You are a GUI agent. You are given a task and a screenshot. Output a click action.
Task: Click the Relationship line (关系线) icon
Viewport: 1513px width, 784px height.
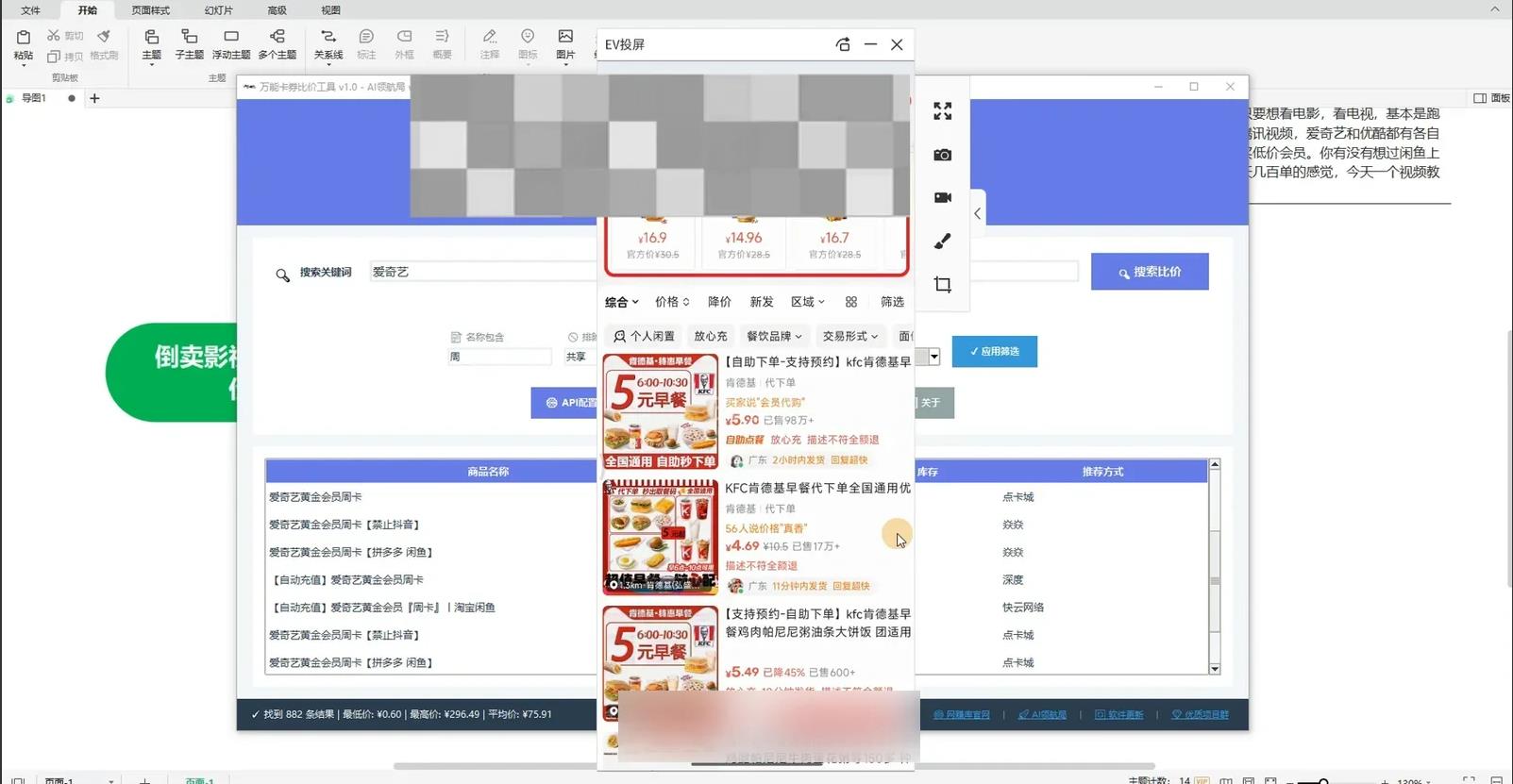[328, 37]
